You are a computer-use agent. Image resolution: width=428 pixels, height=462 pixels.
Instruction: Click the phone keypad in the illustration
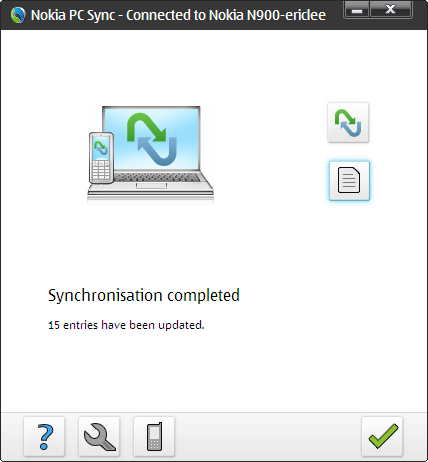click(x=101, y=170)
